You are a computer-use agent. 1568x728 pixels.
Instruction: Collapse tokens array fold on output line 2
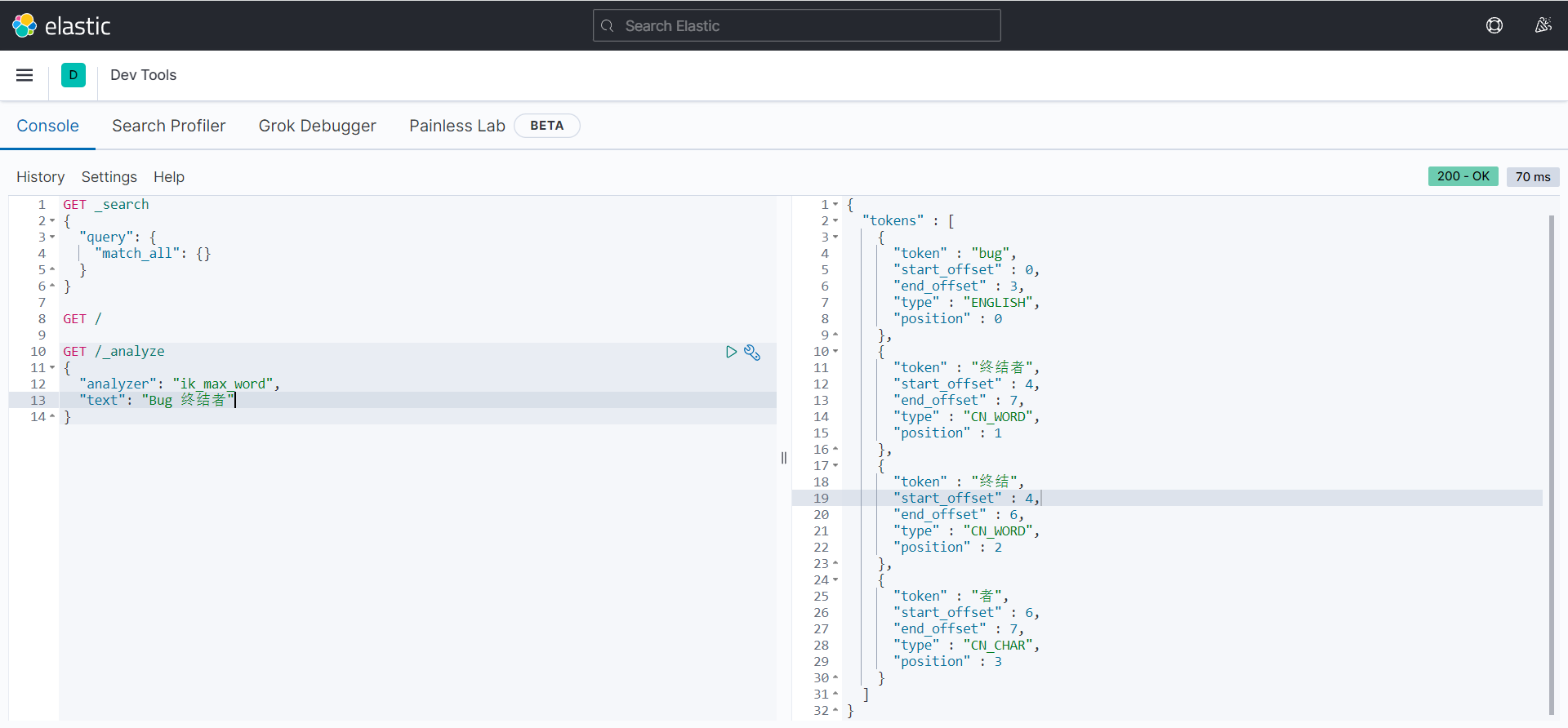(x=835, y=221)
